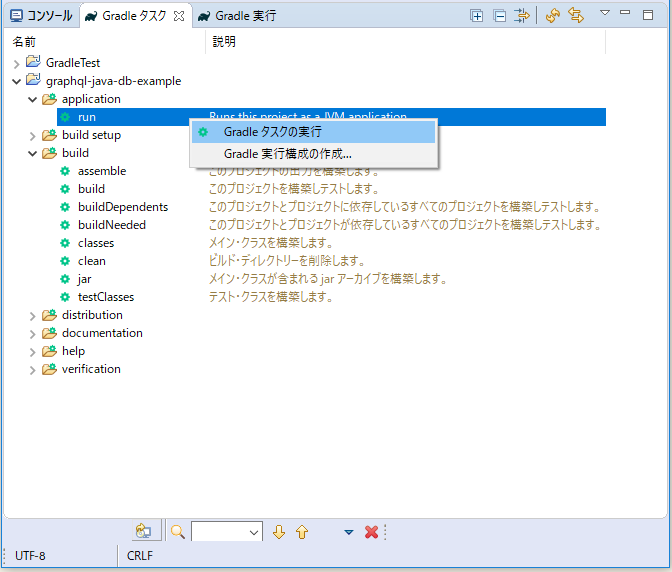Expand the verification task group

pyautogui.click(x=33, y=370)
